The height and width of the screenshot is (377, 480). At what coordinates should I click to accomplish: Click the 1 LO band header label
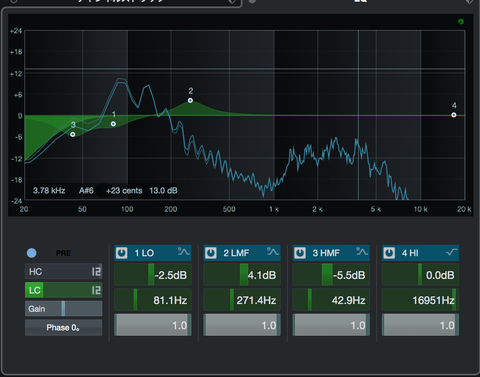[x=144, y=253]
